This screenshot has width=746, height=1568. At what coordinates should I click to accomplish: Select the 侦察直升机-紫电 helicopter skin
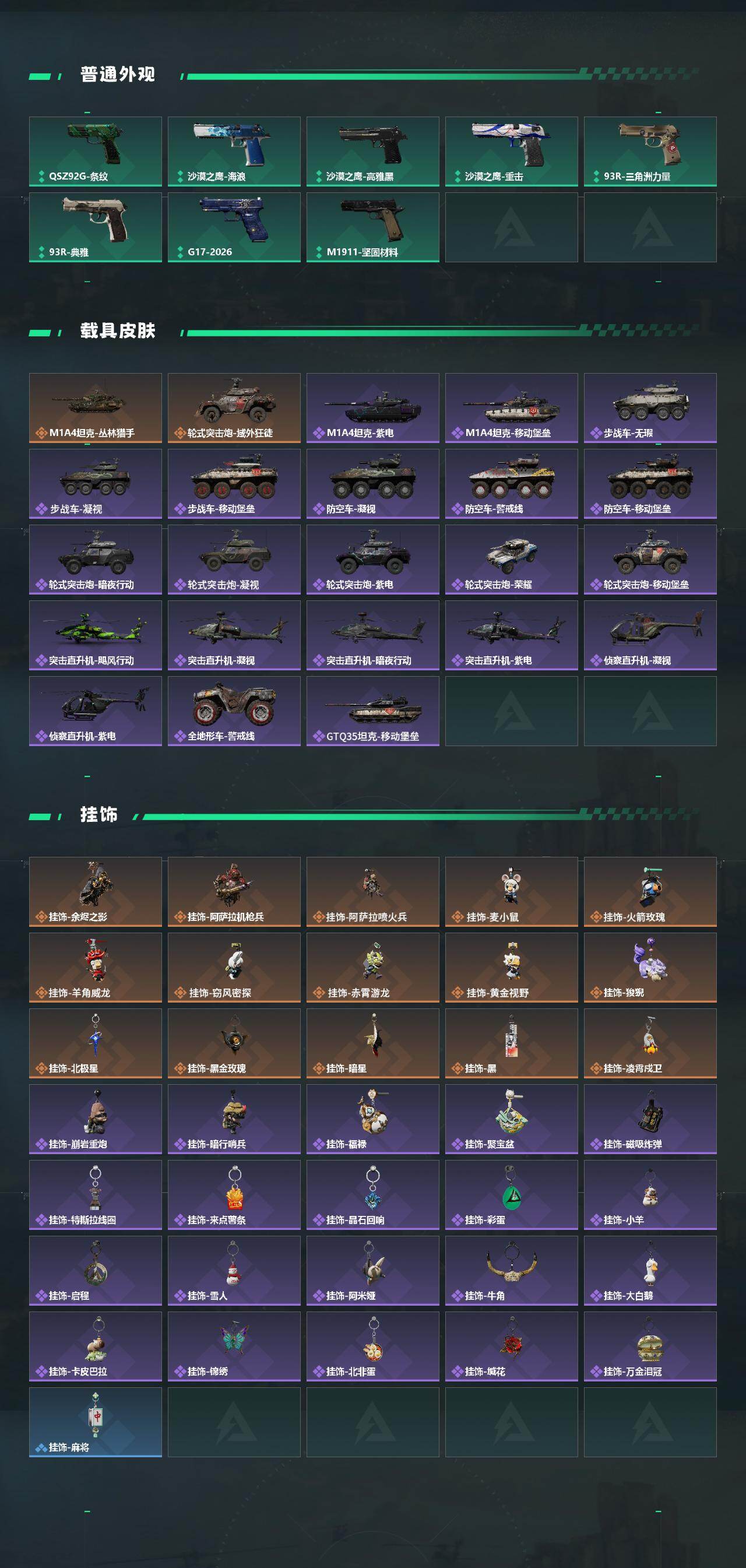tap(96, 711)
